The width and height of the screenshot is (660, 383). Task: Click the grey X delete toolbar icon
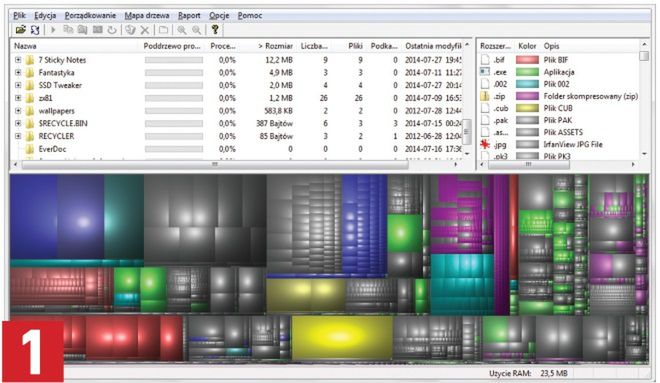click(x=145, y=30)
